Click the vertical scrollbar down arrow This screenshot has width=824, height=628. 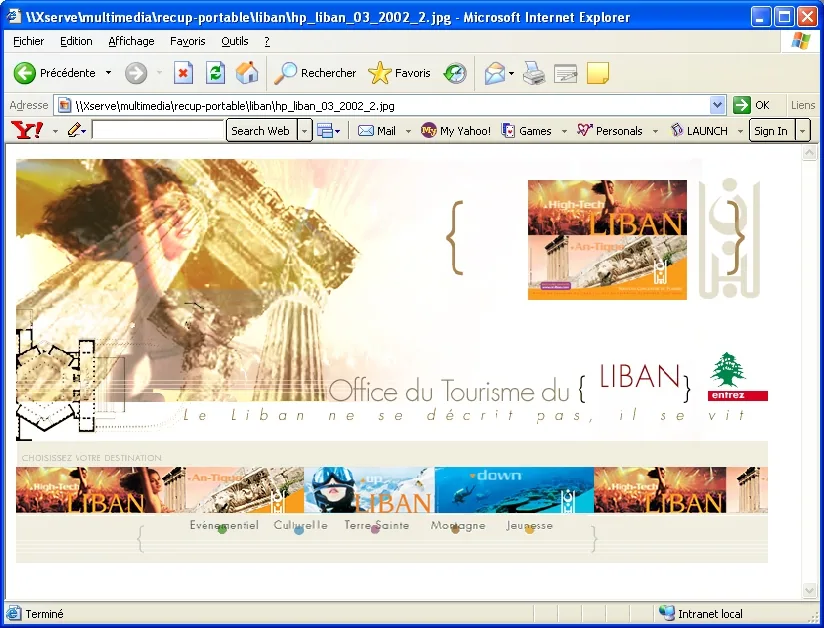click(809, 590)
